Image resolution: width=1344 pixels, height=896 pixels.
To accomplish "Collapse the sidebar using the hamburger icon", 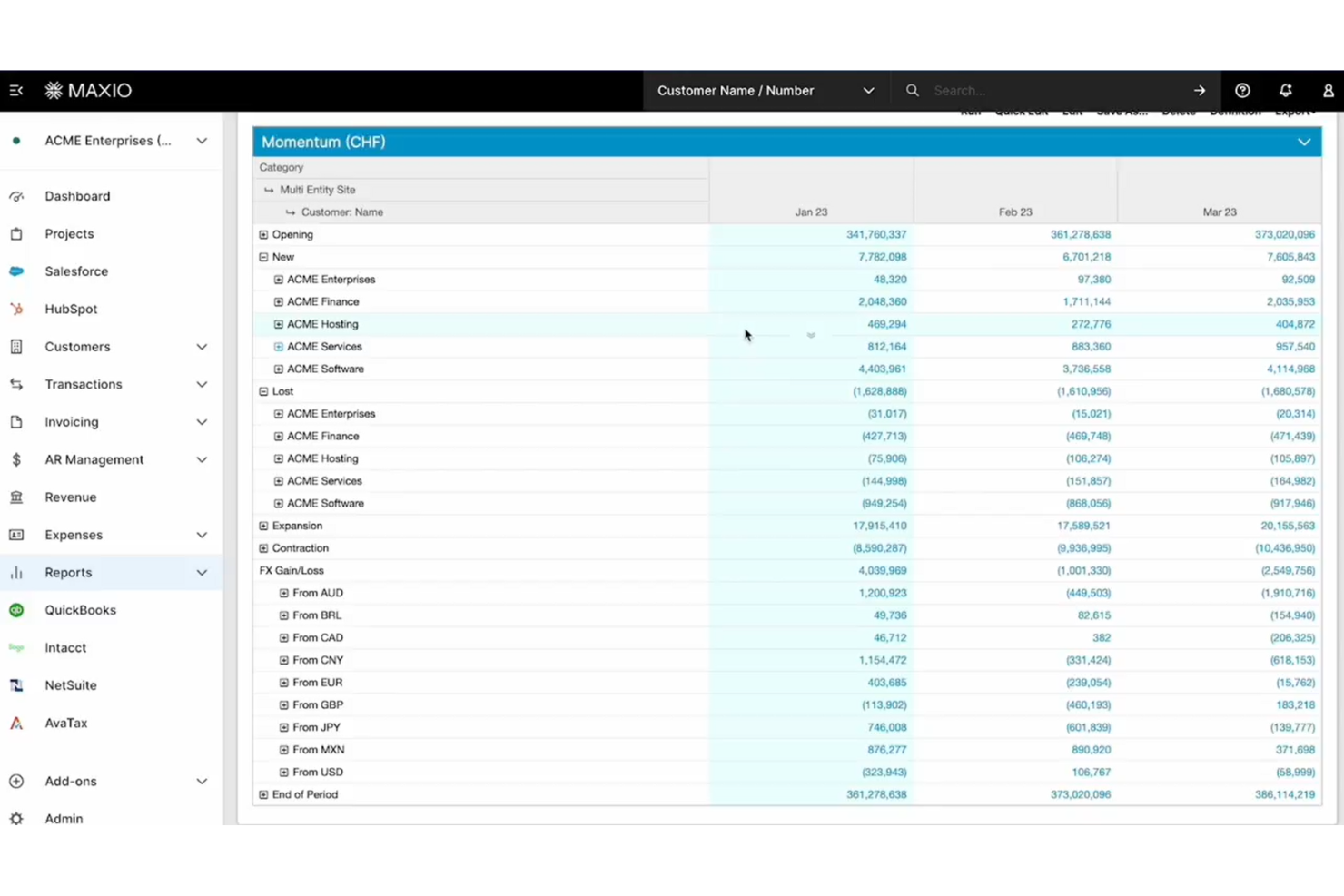I will 16,91.
